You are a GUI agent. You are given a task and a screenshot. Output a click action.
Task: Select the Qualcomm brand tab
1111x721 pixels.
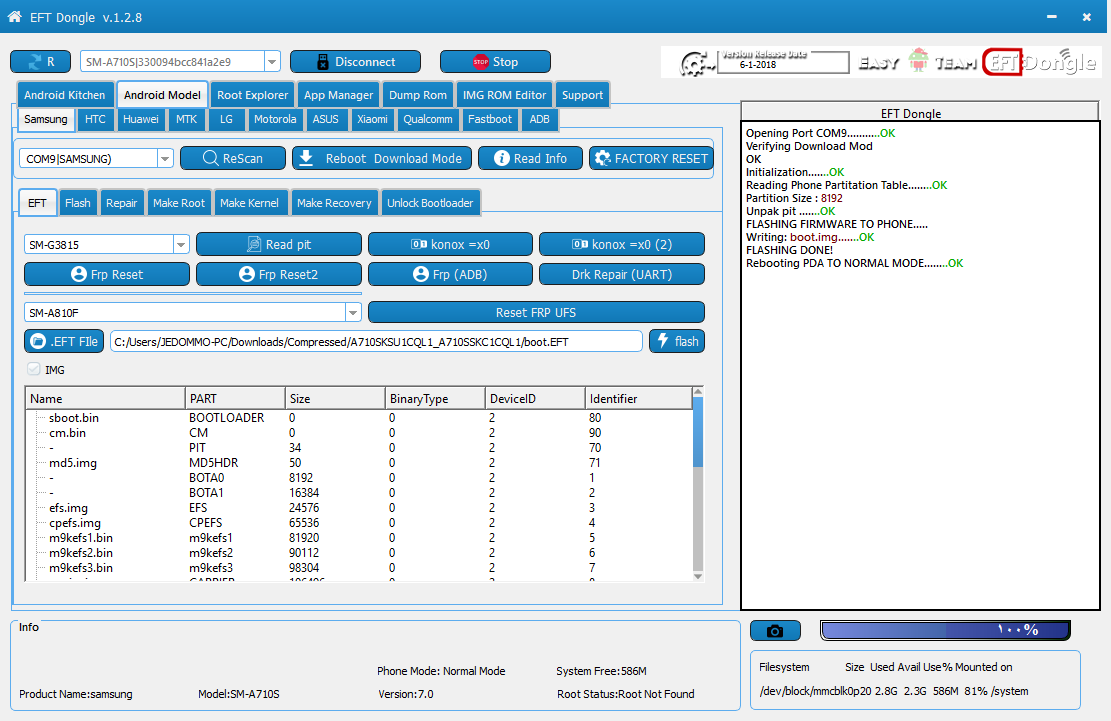pos(428,119)
